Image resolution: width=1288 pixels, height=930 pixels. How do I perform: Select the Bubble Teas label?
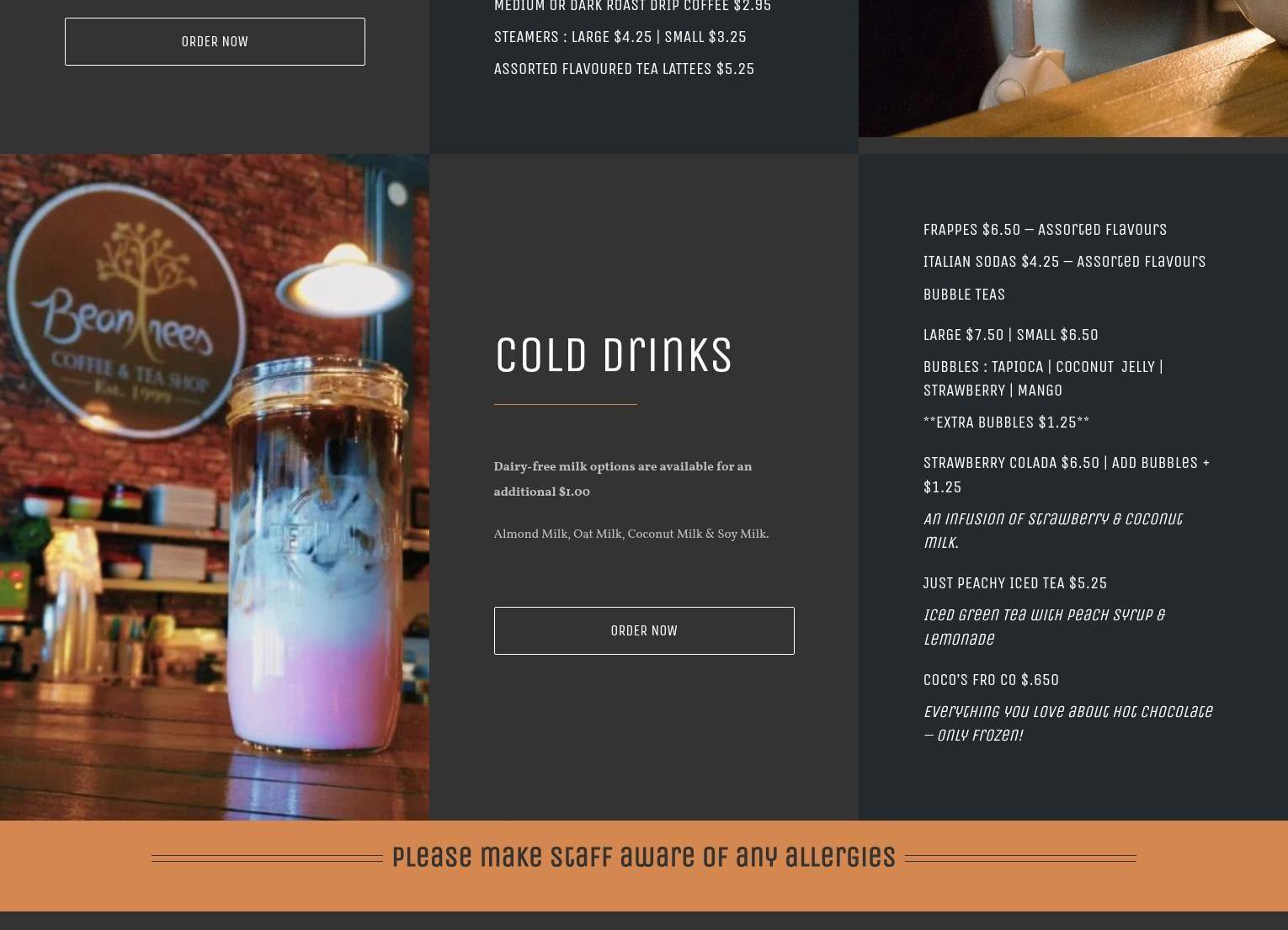coord(964,294)
